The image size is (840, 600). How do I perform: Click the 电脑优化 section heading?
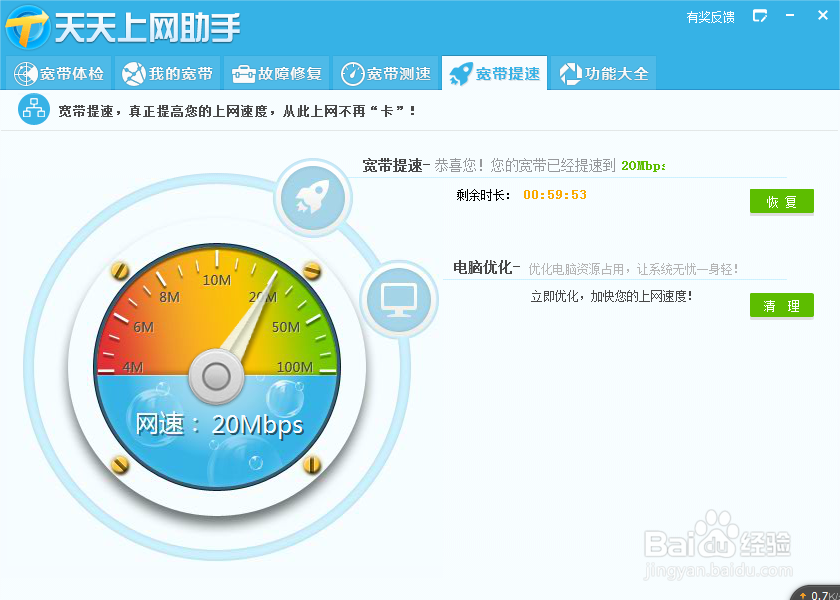point(484,267)
